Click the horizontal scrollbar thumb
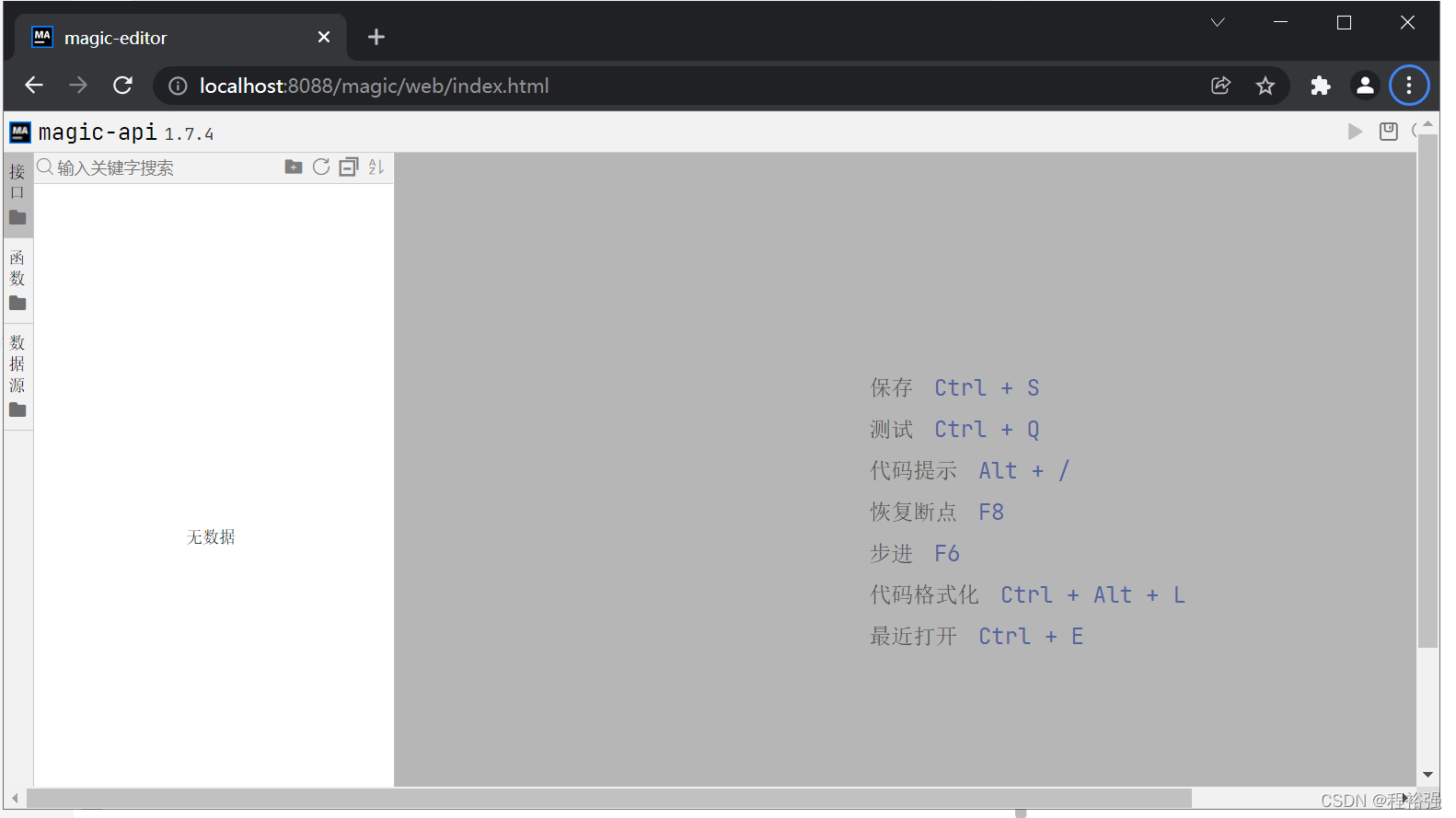1456x818 pixels. (x=608, y=798)
